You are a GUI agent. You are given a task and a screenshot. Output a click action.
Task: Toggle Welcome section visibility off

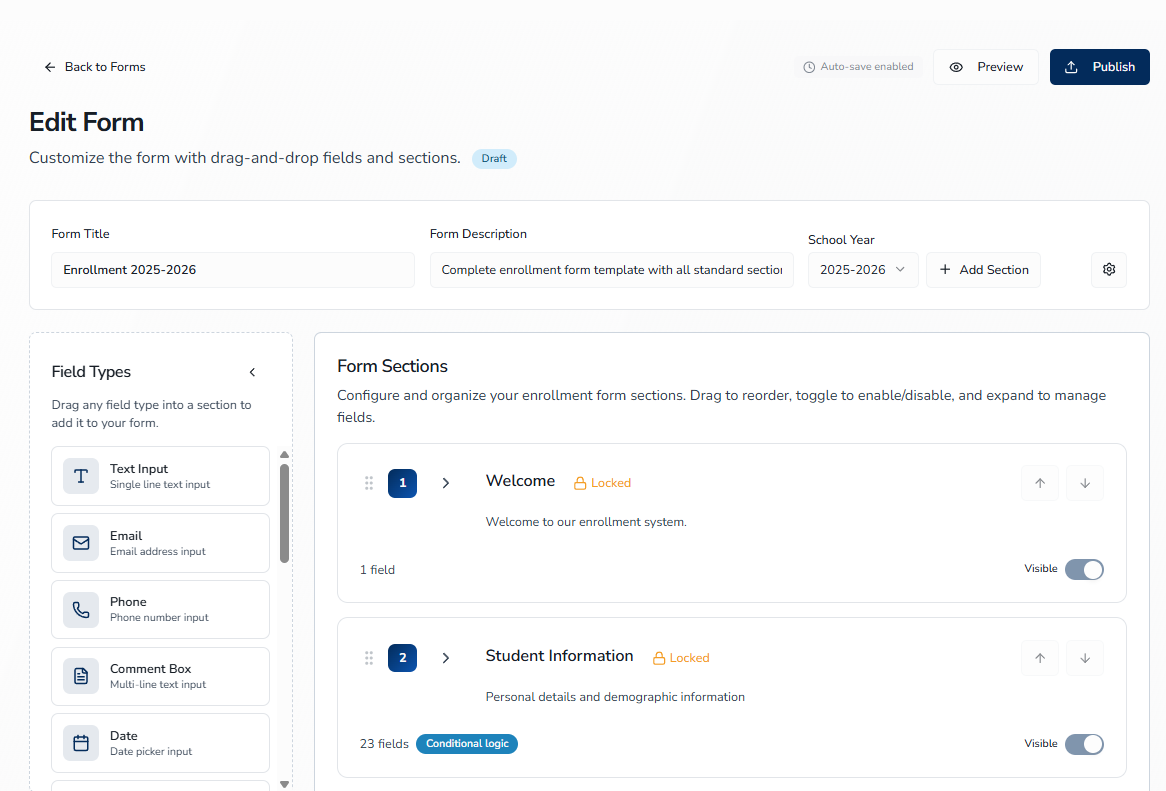pos(1084,569)
